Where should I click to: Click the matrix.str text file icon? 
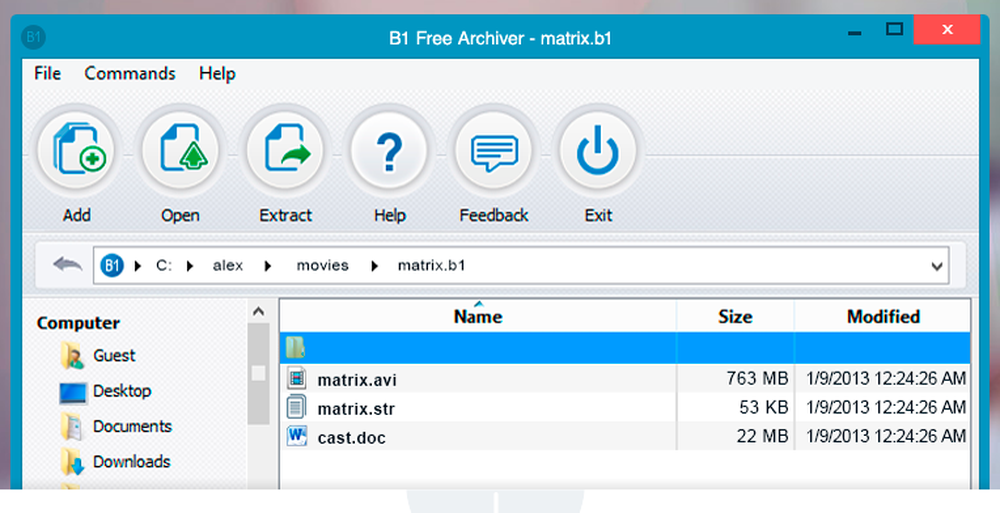(296, 407)
